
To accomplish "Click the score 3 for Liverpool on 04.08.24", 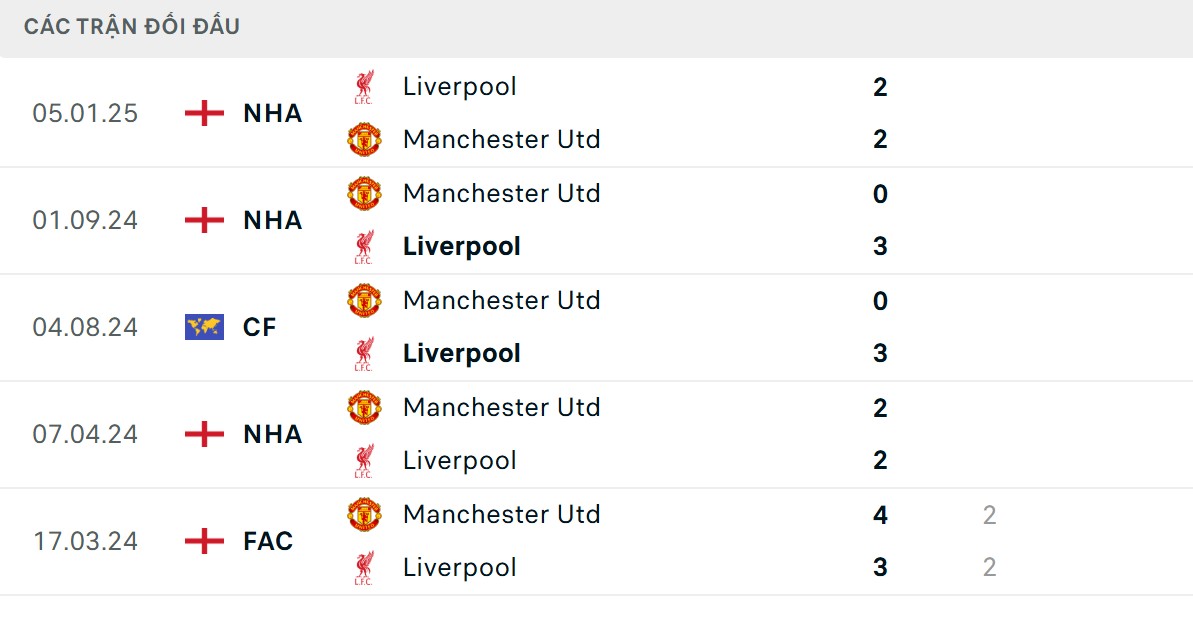I will 879,353.
